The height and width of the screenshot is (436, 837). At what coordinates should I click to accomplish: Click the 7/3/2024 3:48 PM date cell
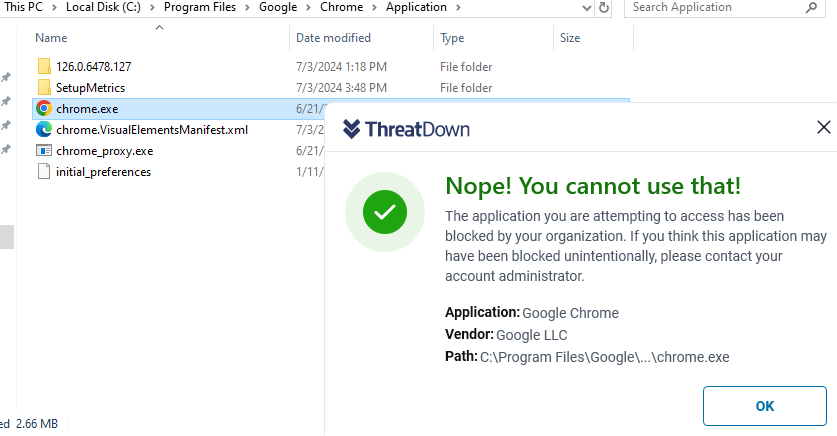click(x=341, y=88)
